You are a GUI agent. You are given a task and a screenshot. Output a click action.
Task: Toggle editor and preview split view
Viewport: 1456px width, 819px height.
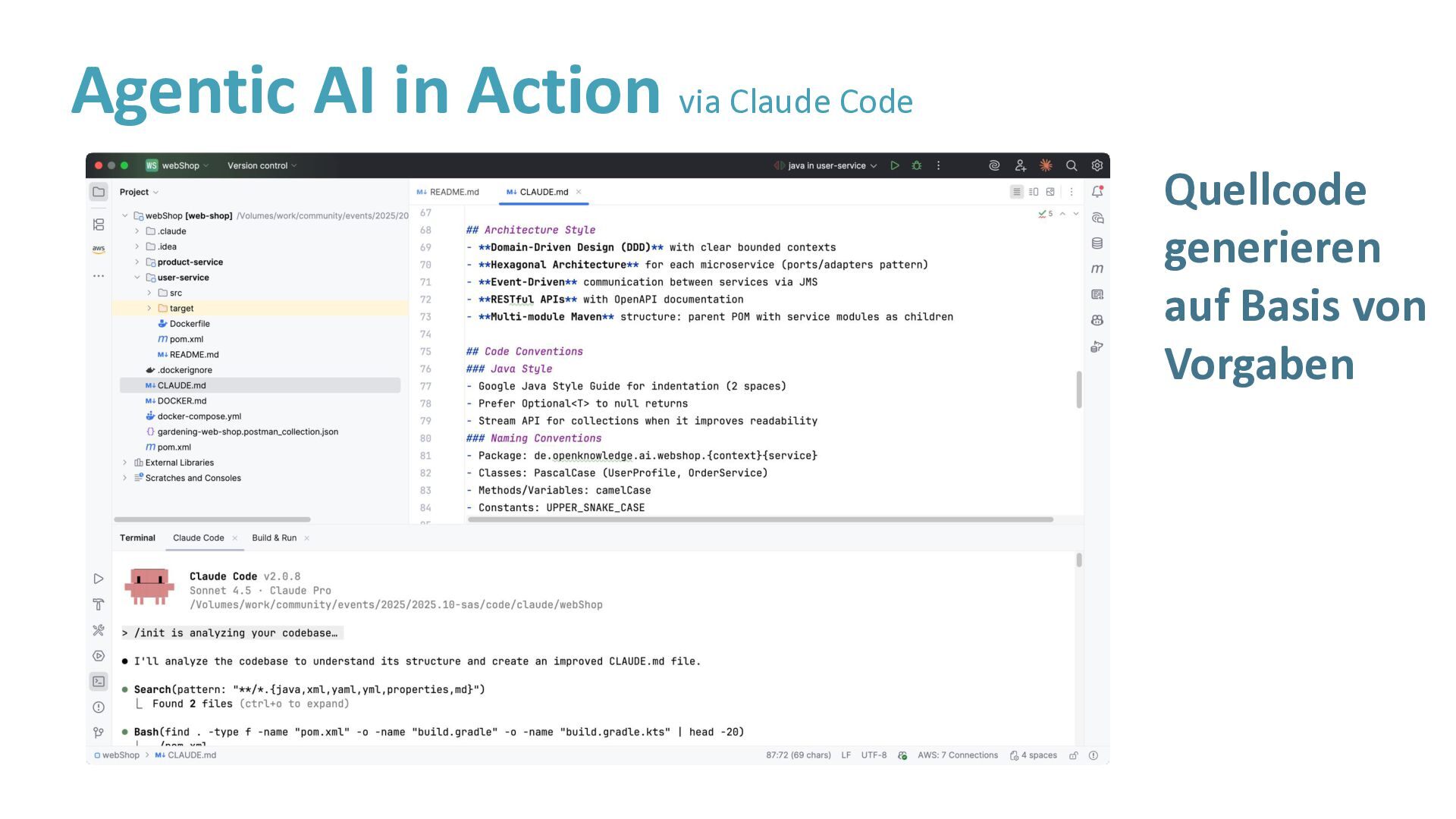pos(1034,192)
